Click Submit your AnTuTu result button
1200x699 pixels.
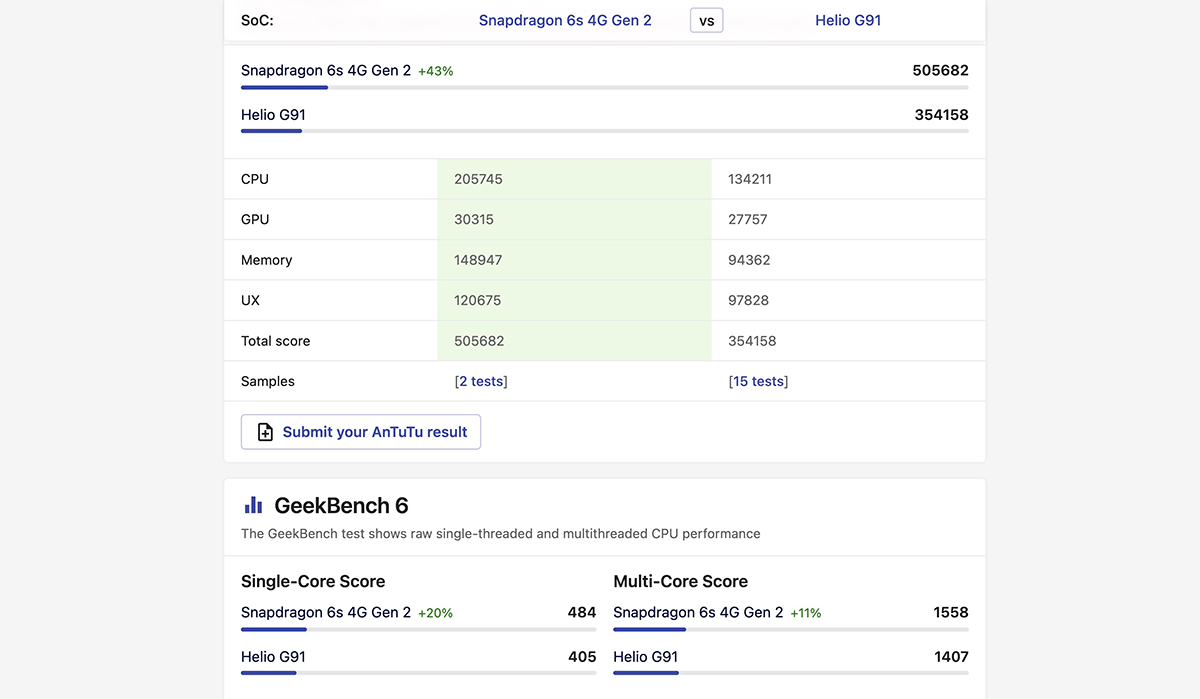[361, 432]
